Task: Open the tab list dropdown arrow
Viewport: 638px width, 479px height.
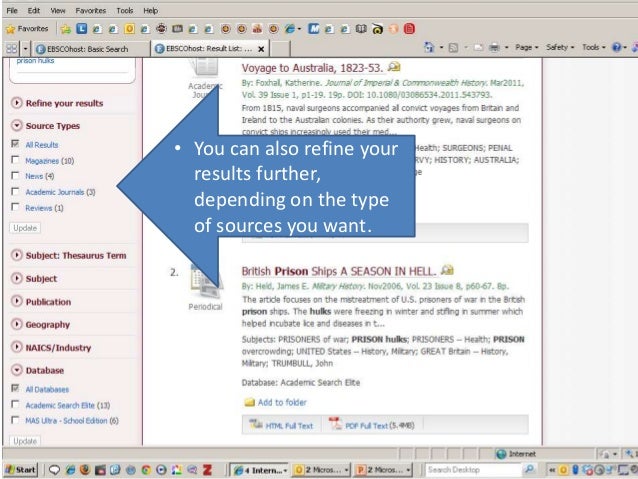Action: 25,49
